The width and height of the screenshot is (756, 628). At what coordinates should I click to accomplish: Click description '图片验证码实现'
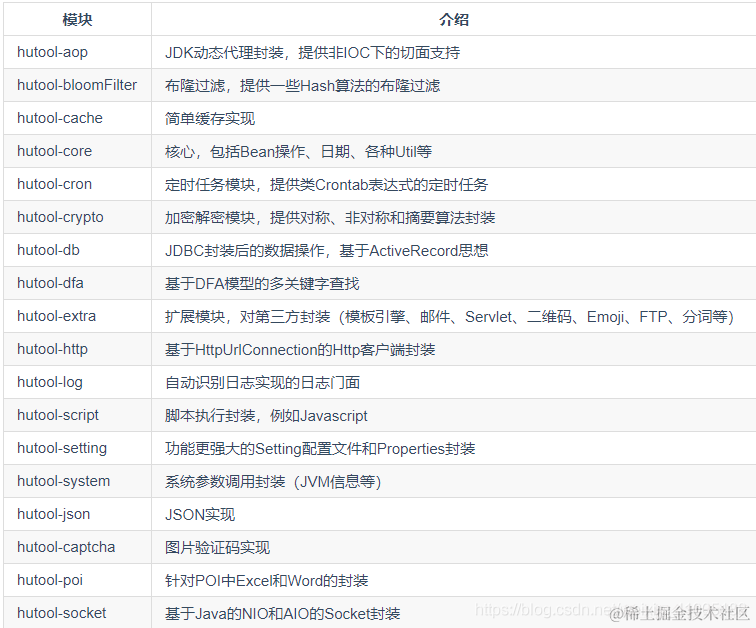click(217, 548)
